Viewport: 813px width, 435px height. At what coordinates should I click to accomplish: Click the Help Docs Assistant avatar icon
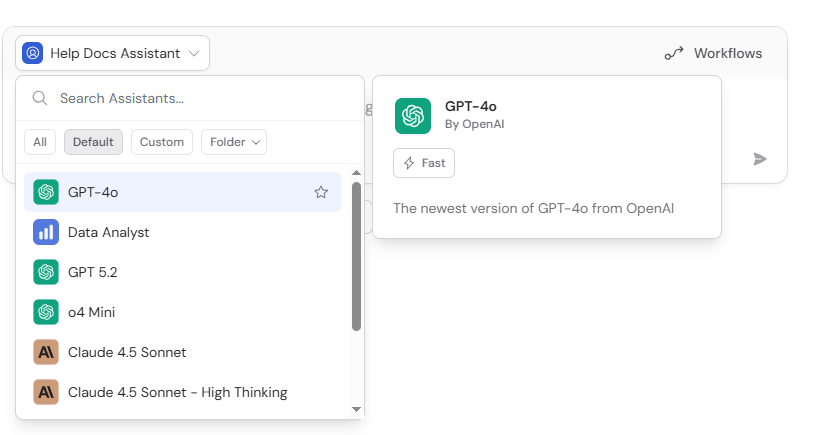[x=33, y=53]
